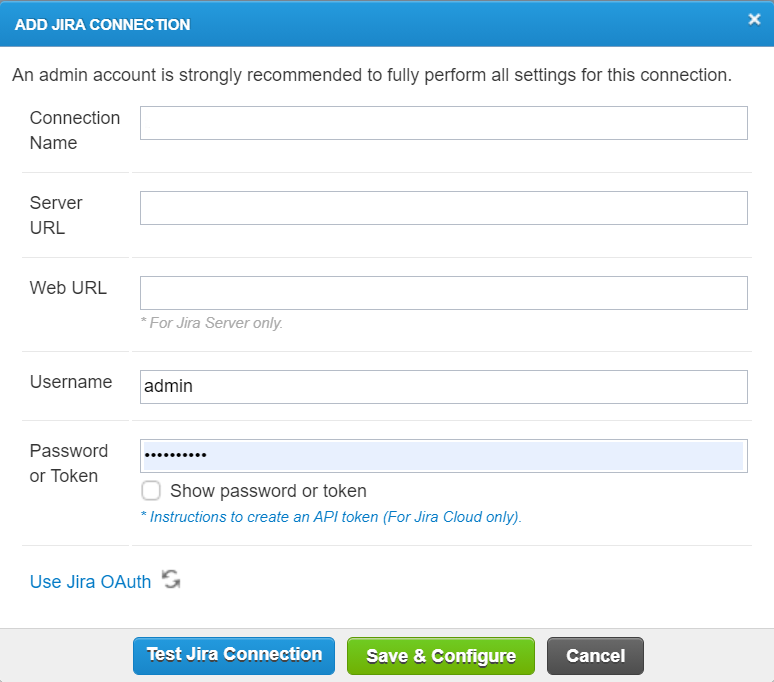Click the 'For Jira Server only' hint text

215,324
